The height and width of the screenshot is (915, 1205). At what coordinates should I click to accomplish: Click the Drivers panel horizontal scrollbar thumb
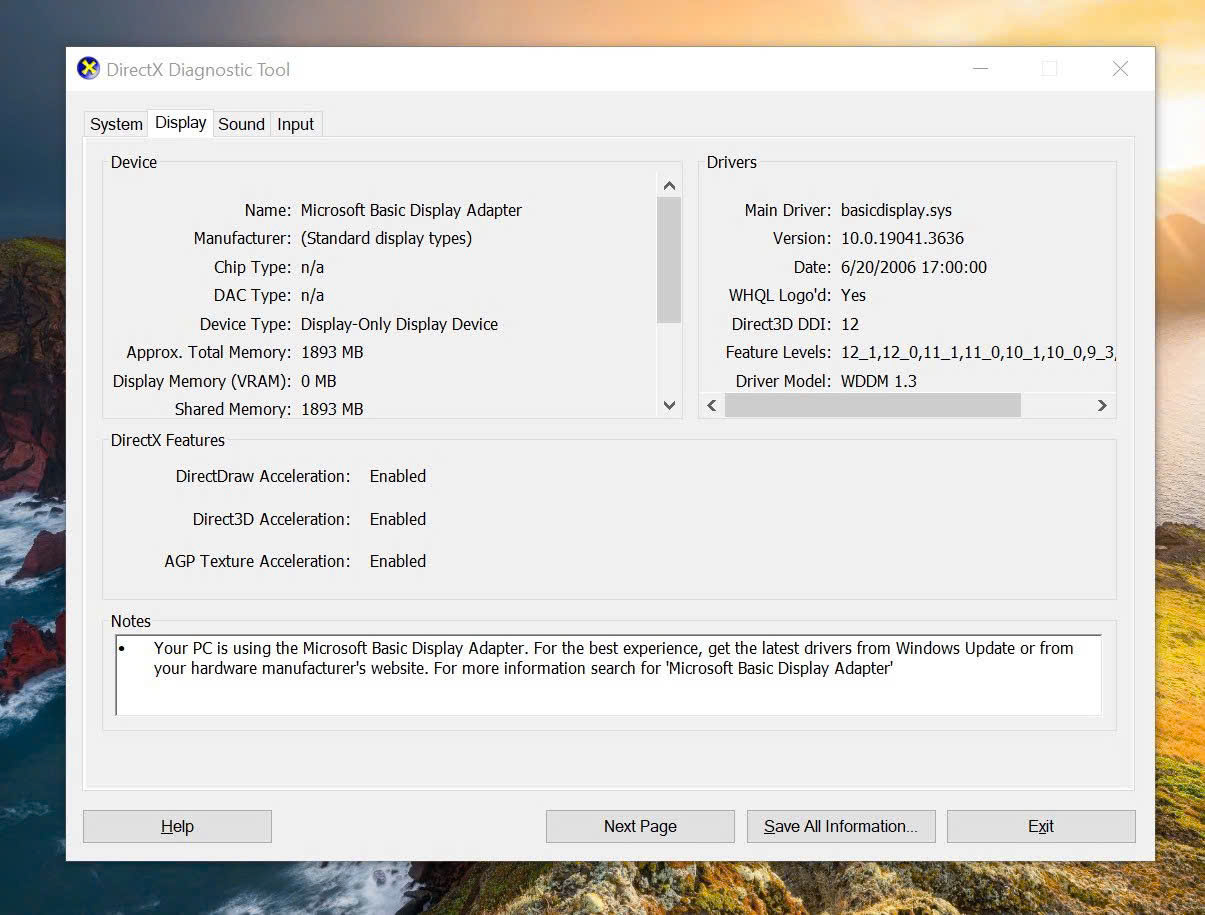coord(872,405)
